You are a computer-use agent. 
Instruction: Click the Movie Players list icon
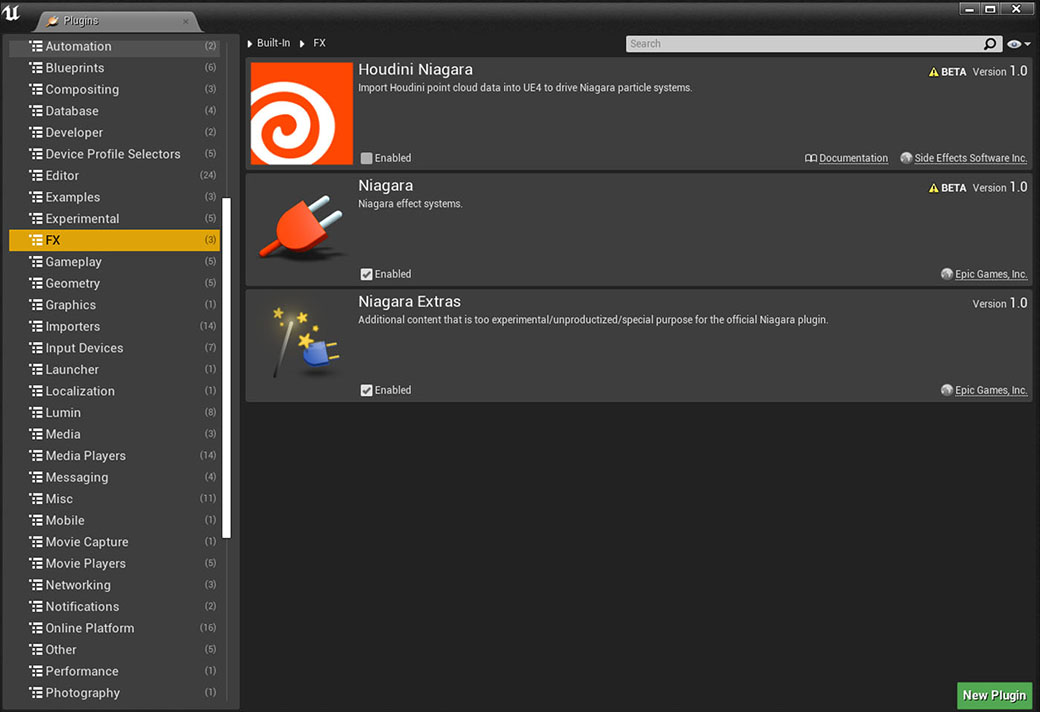pyautogui.click(x=36, y=563)
